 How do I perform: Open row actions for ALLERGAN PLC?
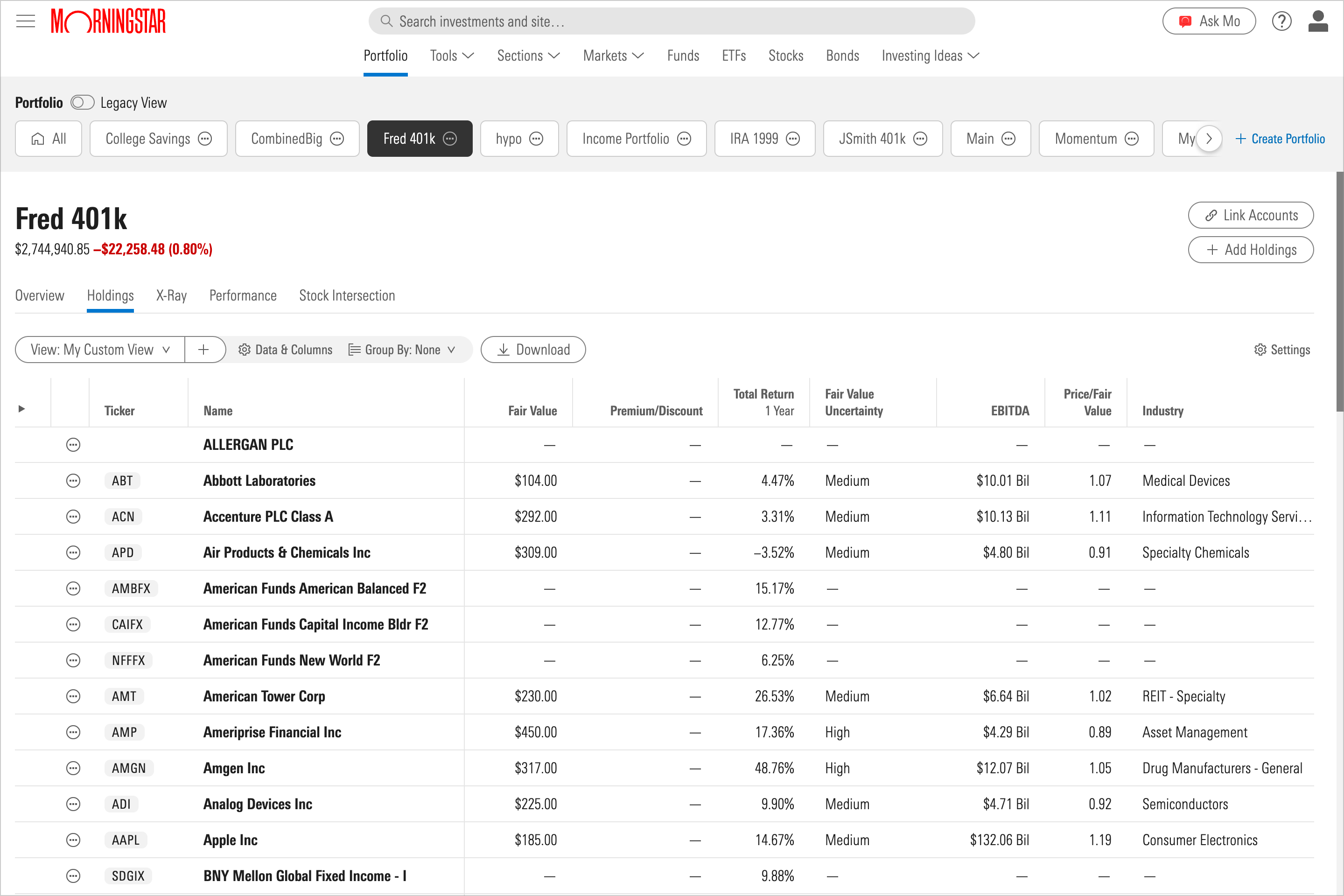73,445
